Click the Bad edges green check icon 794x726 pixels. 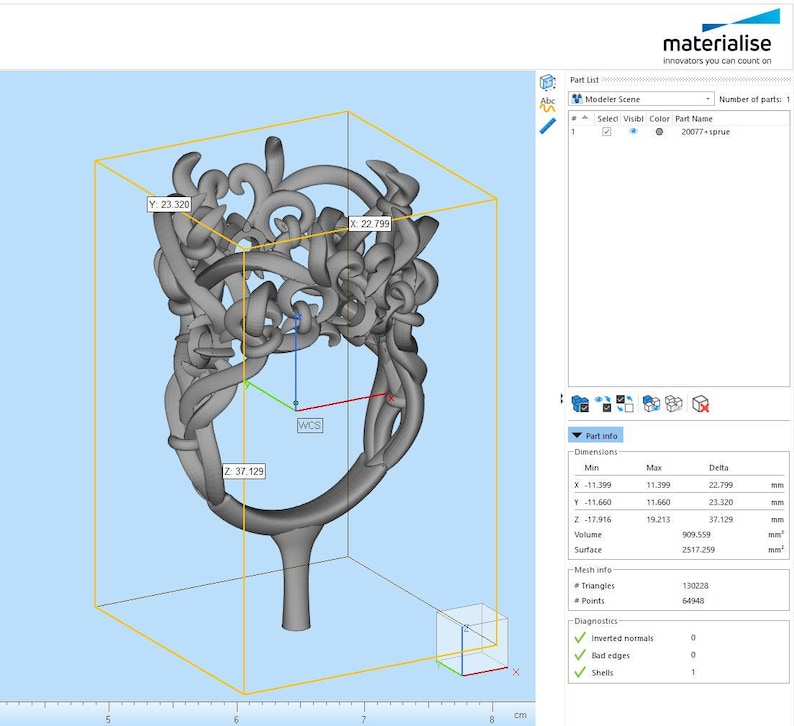(x=580, y=655)
